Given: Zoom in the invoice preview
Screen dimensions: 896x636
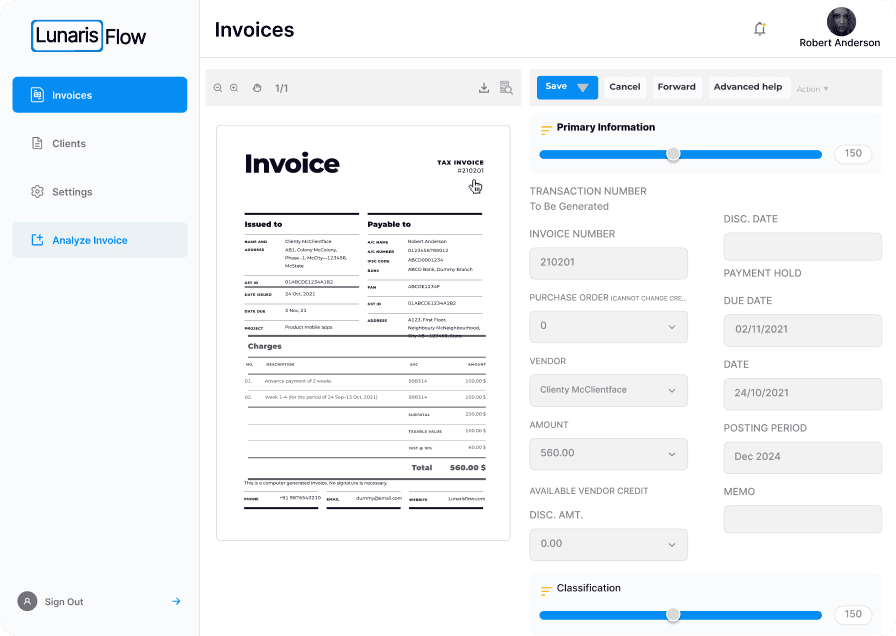Looking at the screenshot, I should (x=234, y=88).
